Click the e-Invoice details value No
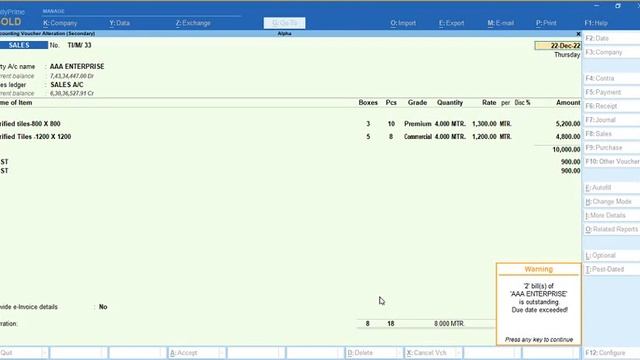The width and height of the screenshot is (640, 360). coord(103,307)
